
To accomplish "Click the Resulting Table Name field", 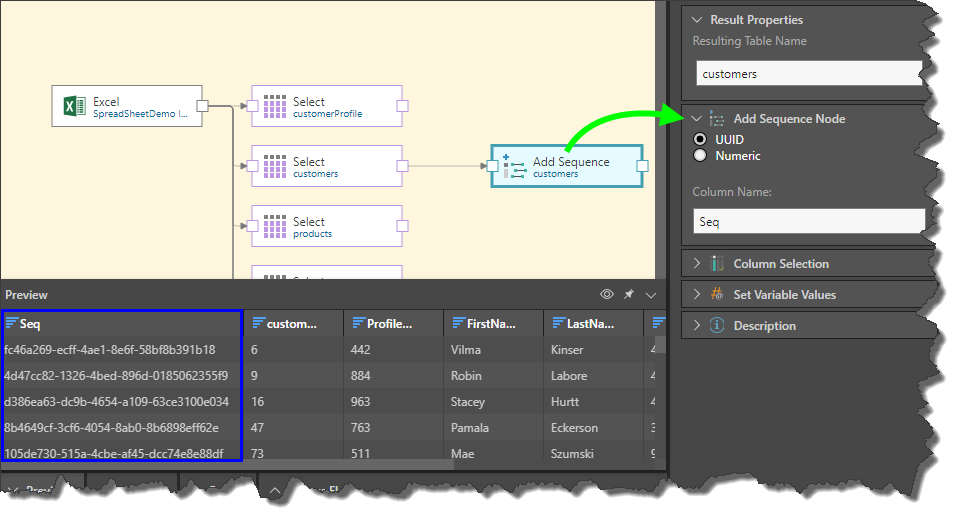I will click(808, 74).
